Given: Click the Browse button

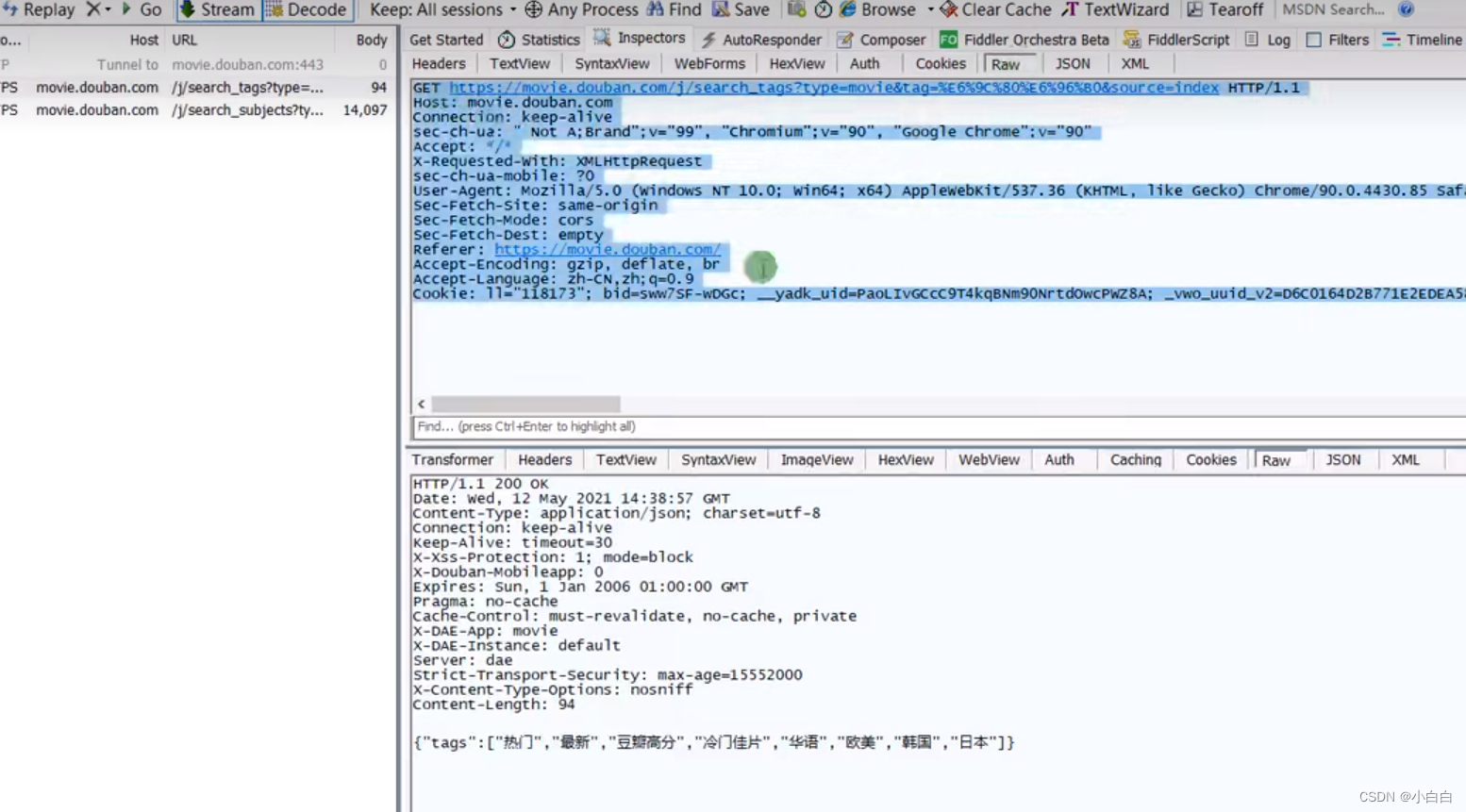Looking at the screenshot, I should (x=877, y=9).
